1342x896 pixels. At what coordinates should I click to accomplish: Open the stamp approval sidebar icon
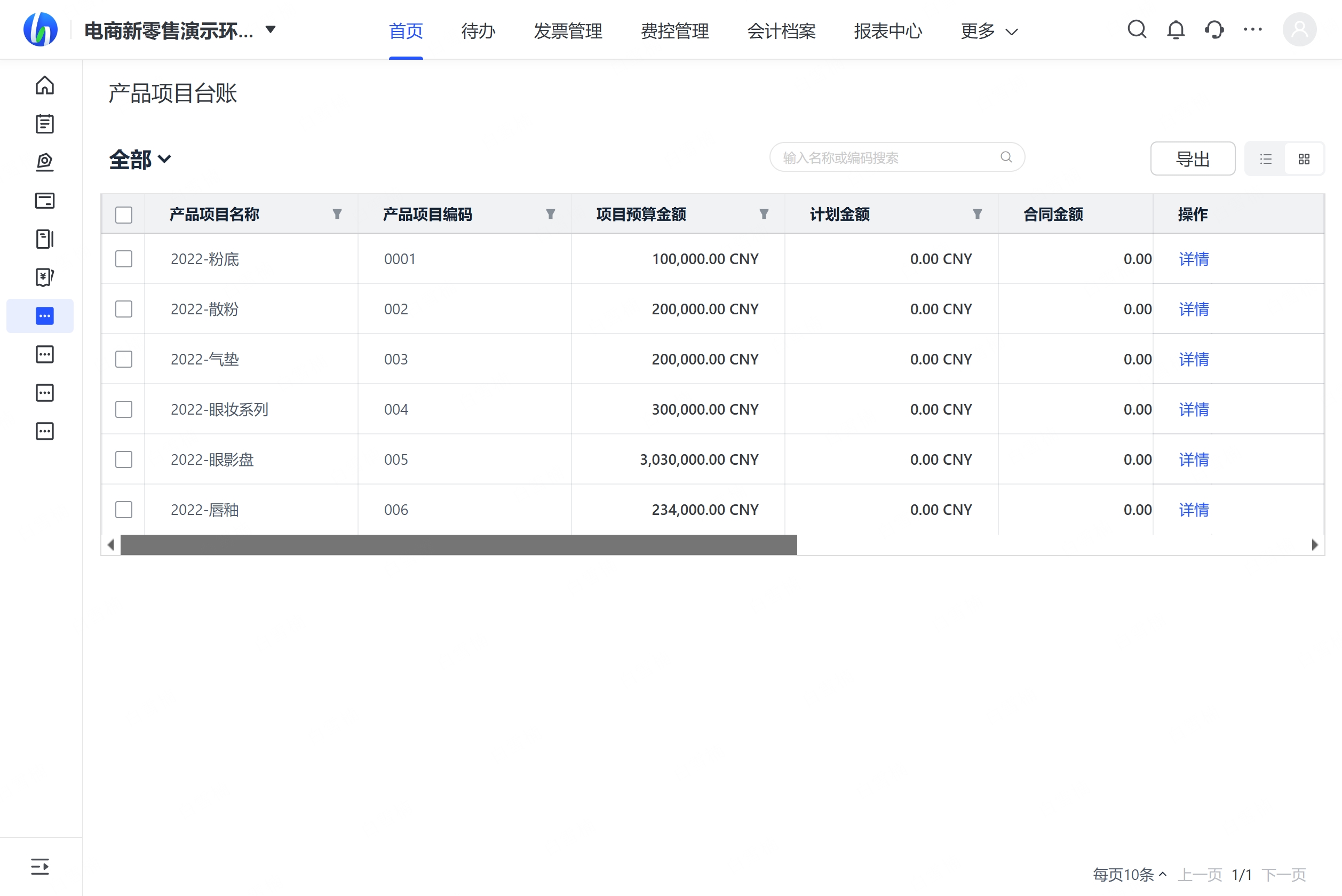click(45, 162)
